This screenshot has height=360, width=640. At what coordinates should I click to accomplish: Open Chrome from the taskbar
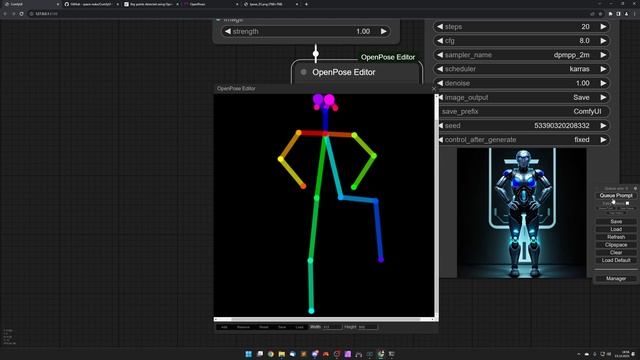(x=271, y=354)
